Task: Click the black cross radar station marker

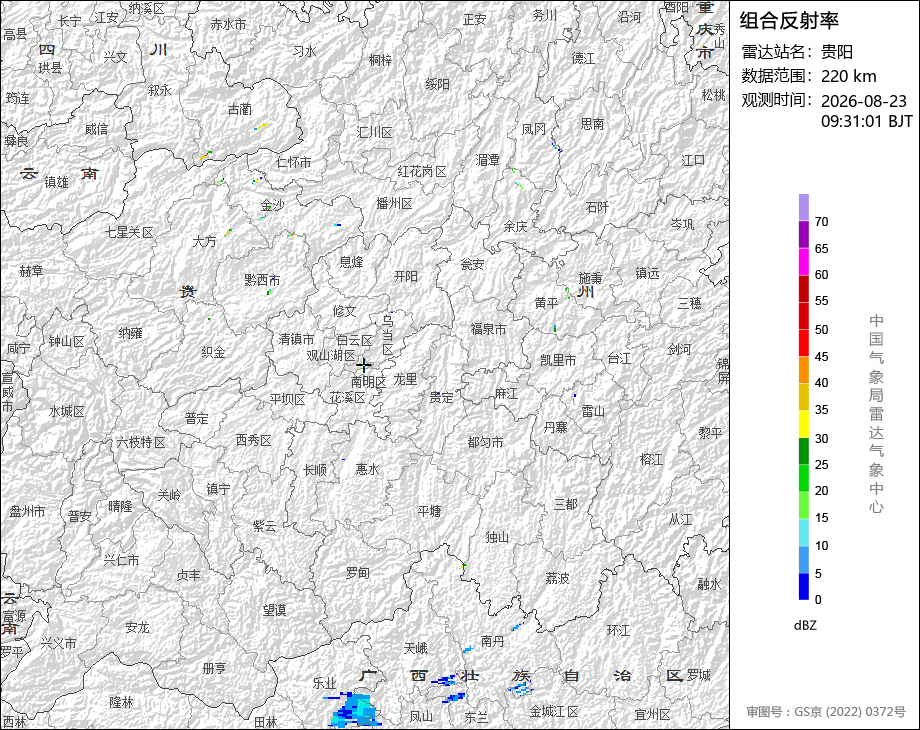Action: tap(363, 365)
